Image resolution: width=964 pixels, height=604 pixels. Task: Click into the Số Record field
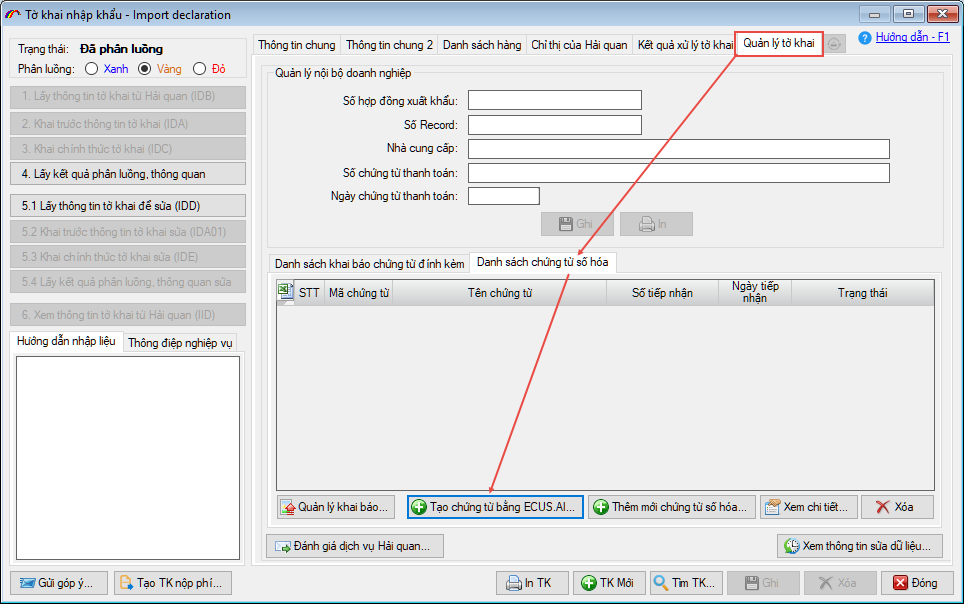(x=555, y=125)
